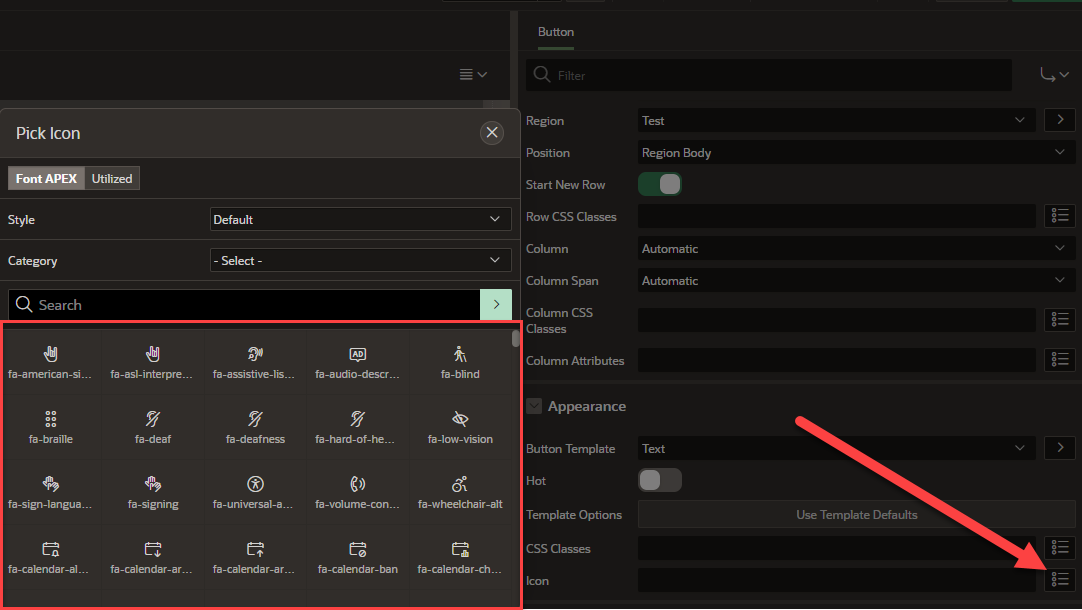Focus the icon Search field
Screen dimensions: 1082x610
click(x=244, y=304)
